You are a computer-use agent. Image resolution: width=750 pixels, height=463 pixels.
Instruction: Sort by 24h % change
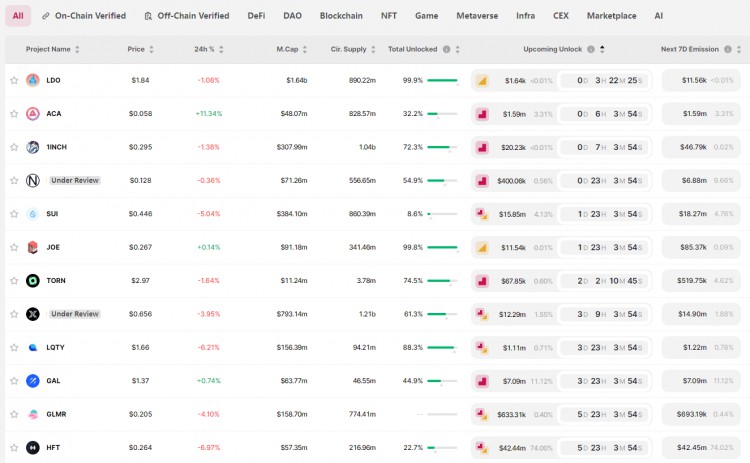(x=221, y=49)
